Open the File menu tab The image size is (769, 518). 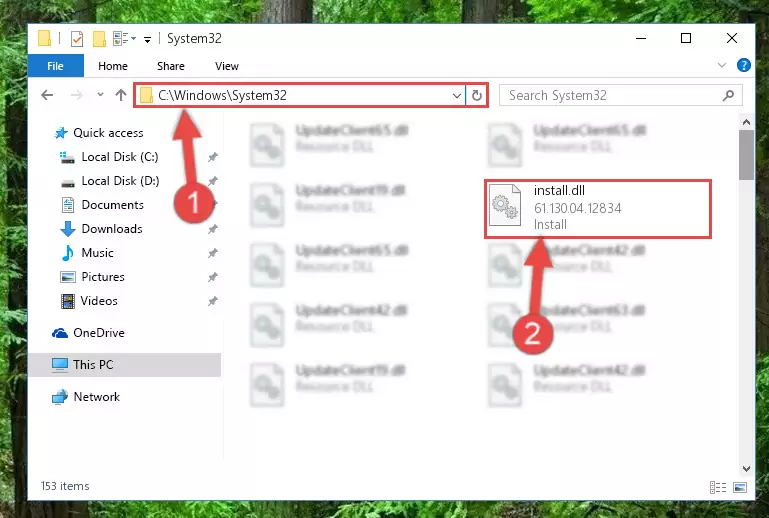55,66
